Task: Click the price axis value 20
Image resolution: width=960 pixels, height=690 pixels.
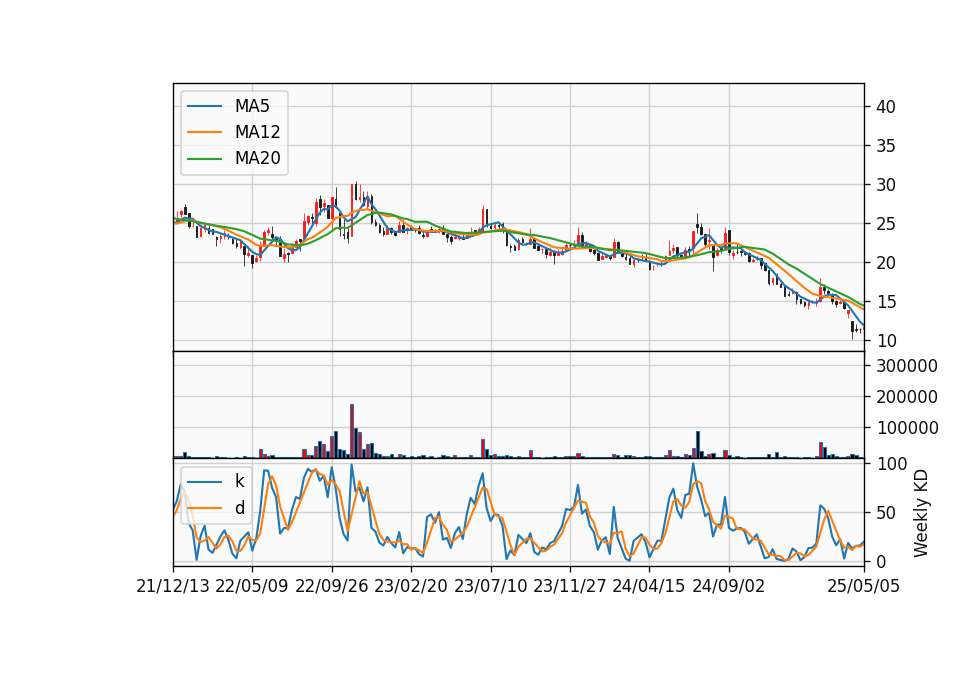Action: (x=885, y=263)
